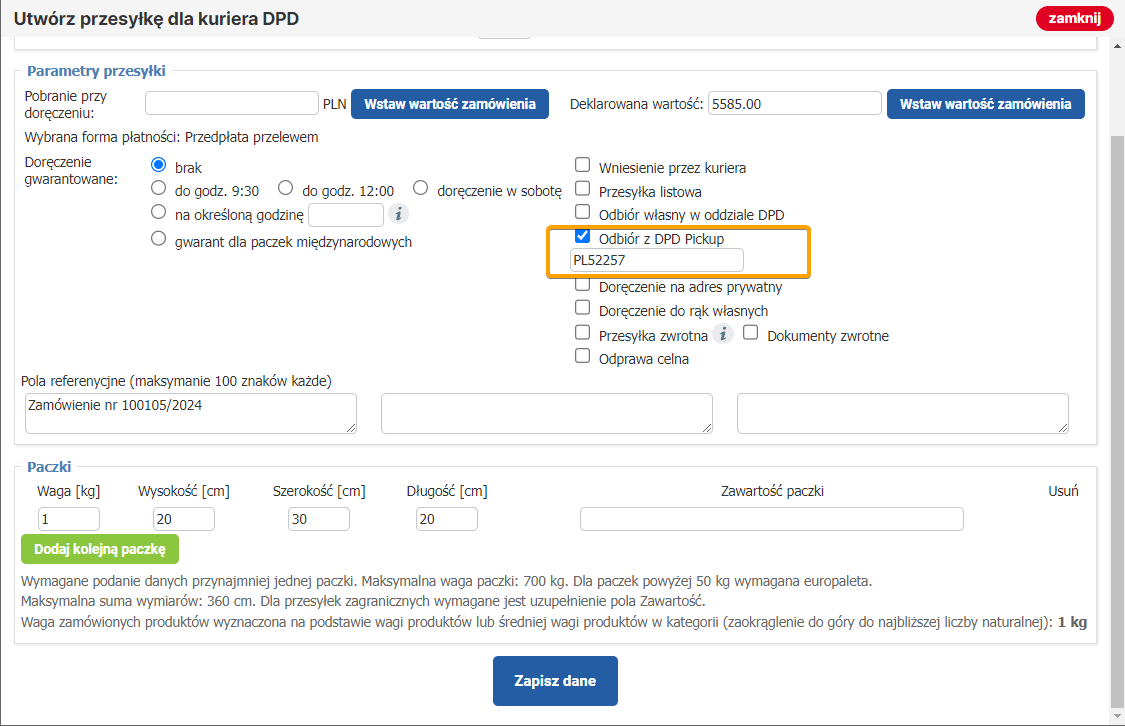Enable Wniesienie przez kuriera checkbox
The width and height of the screenshot is (1125, 726).
tap(582, 166)
